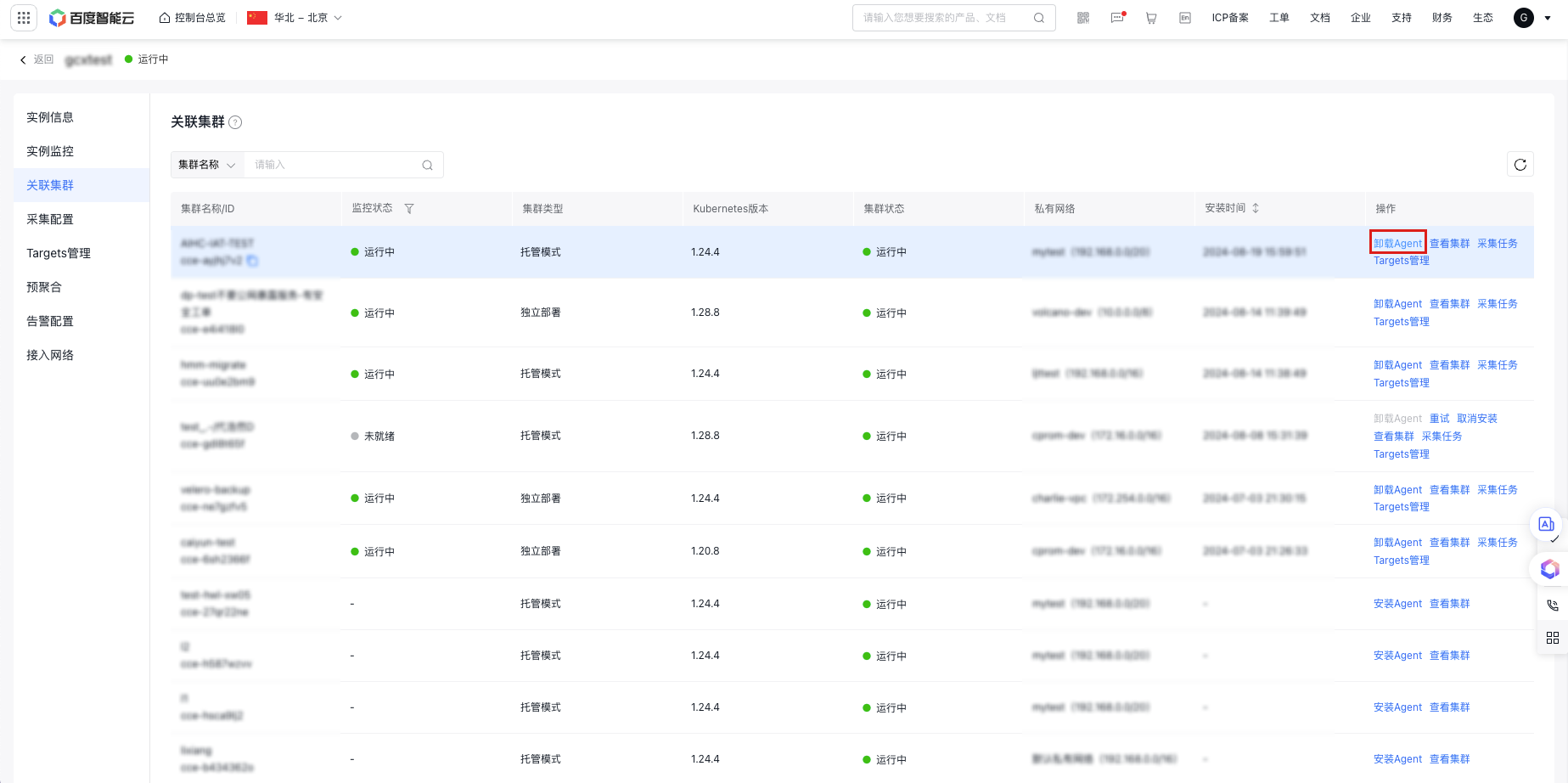Open 生态 menu
Image resolution: width=1568 pixels, height=783 pixels.
[1483, 18]
